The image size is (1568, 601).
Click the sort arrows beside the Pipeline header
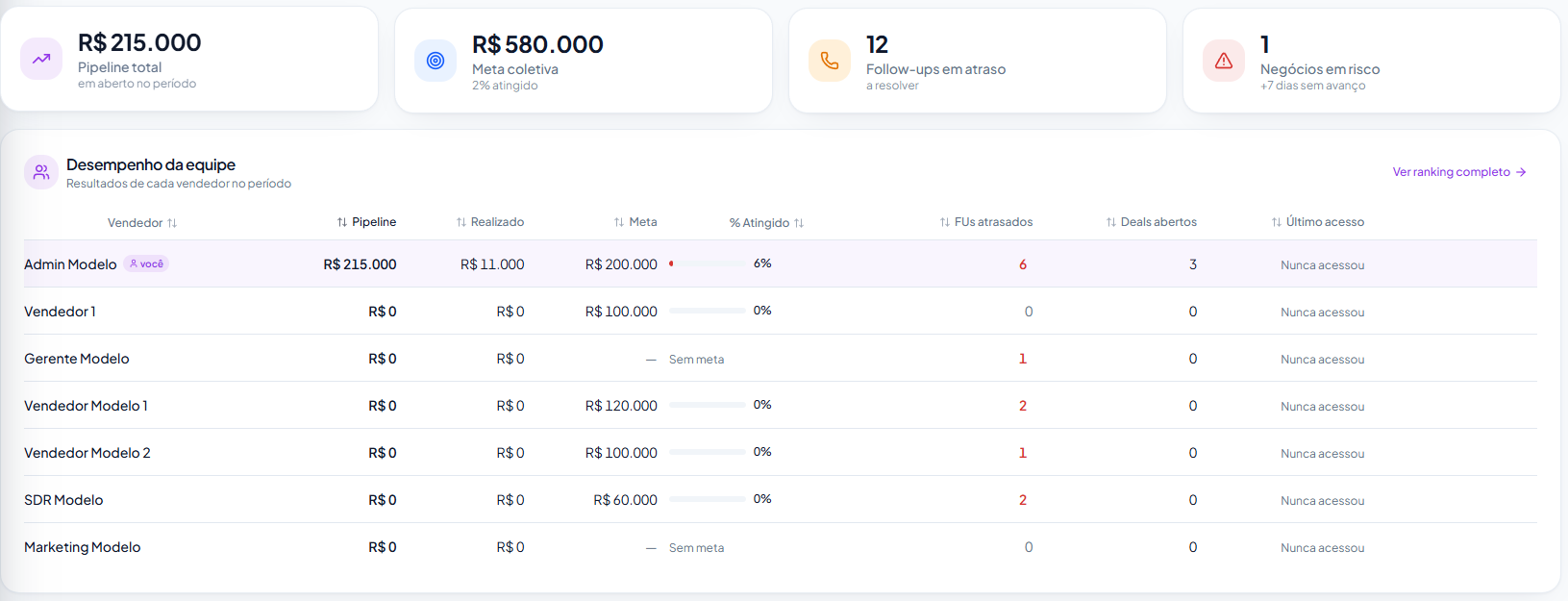(342, 222)
